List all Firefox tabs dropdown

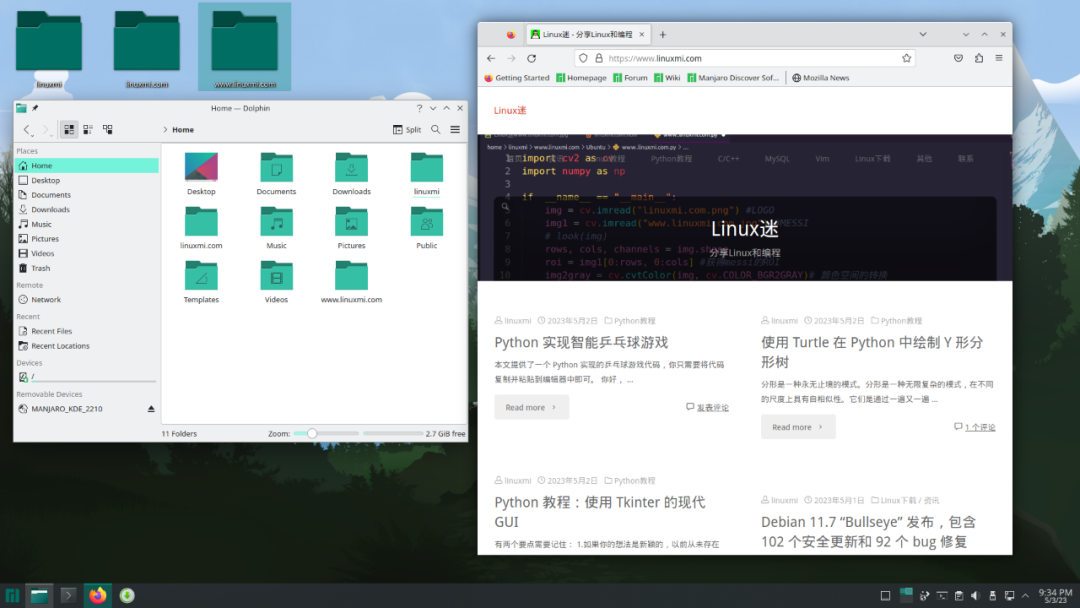pyautogui.click(x=923, y=34)
